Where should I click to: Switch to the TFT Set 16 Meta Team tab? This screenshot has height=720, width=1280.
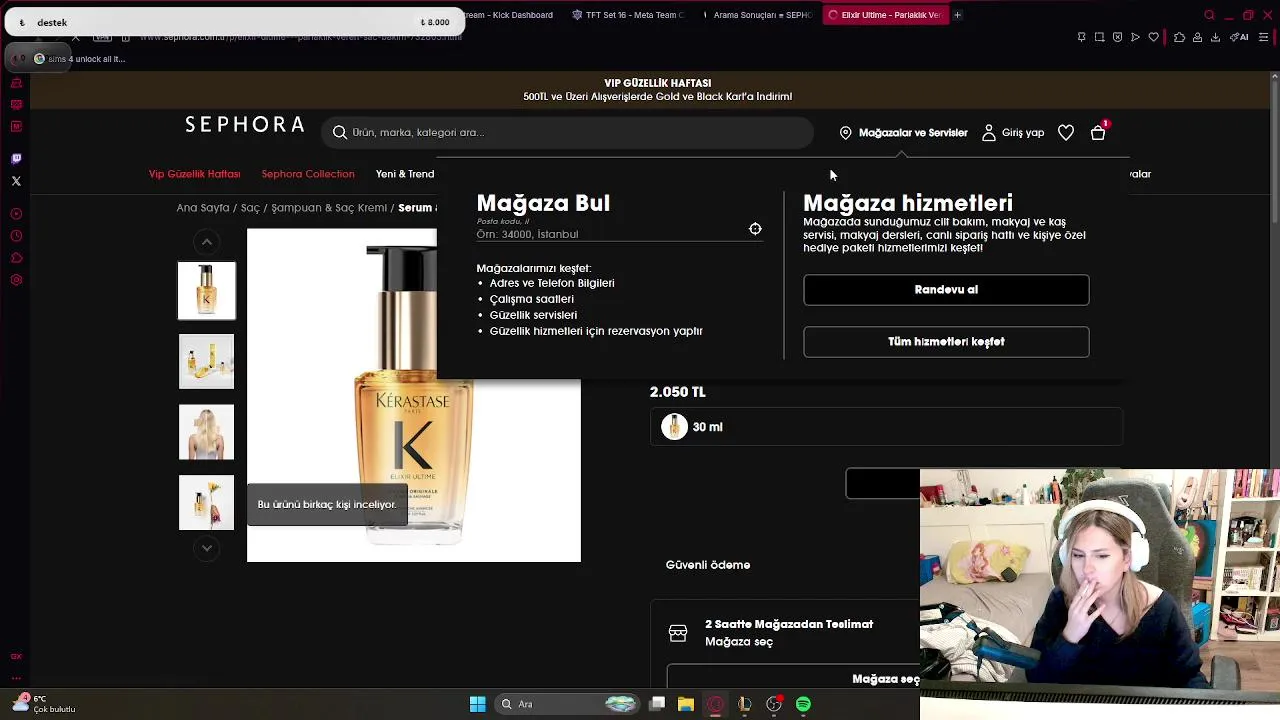pos(629,15)
